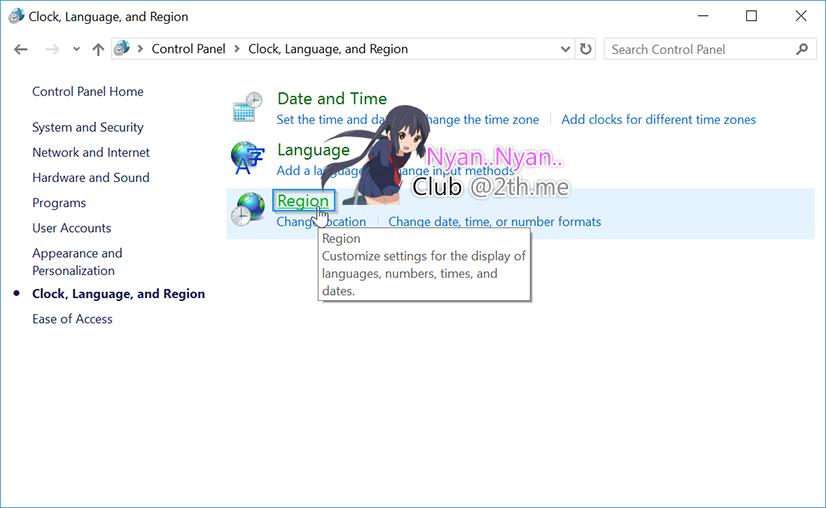This screenshot has width=826, height=508.
Task: Open Appearance and Personalization category
Action: click(x=77, y=262)
